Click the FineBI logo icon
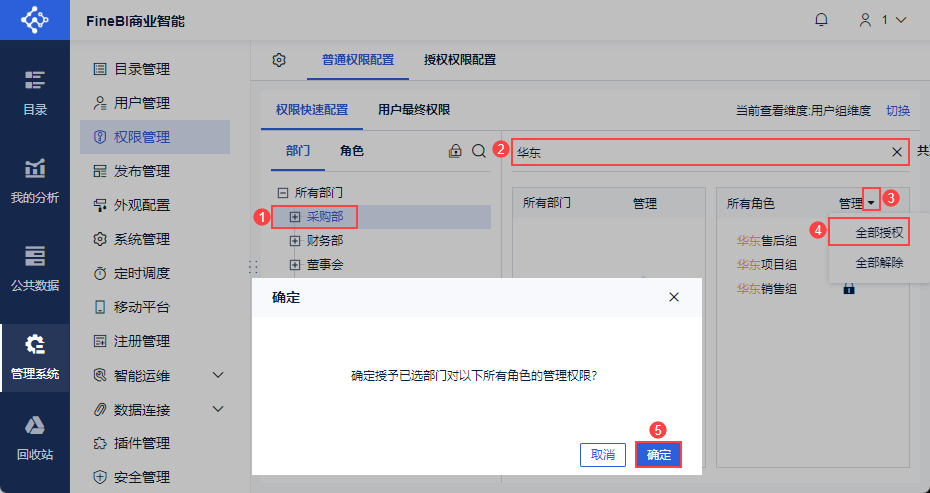This screenshot has height=493, width=930. [x=35, y=20]
